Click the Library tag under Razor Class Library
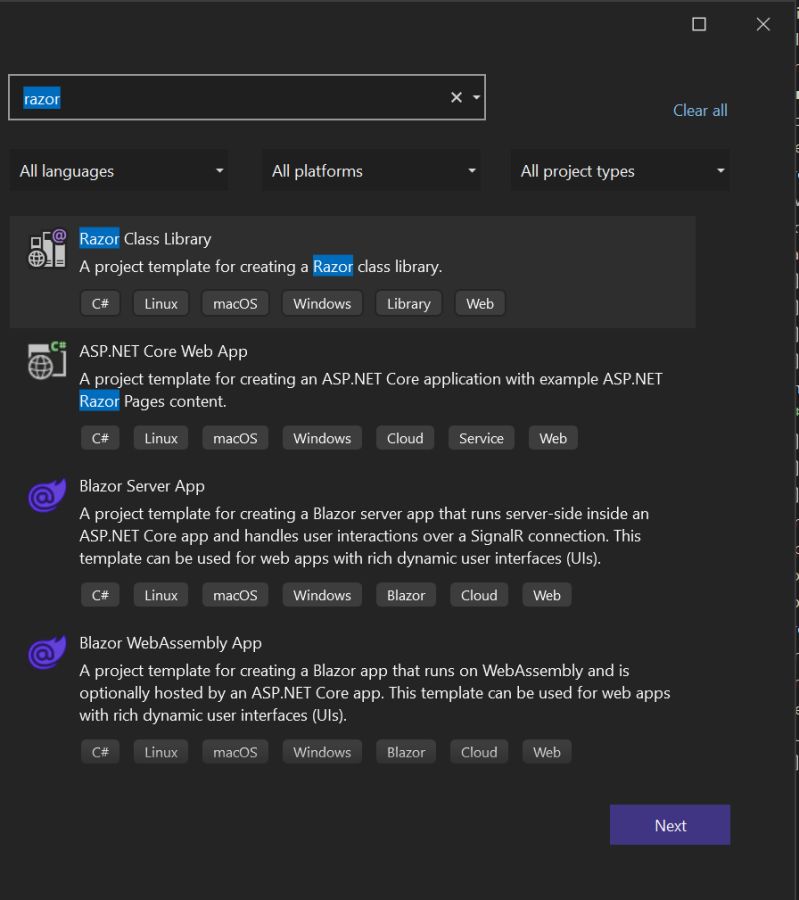This screenshot has height=900, width=799. pos(409,304)
